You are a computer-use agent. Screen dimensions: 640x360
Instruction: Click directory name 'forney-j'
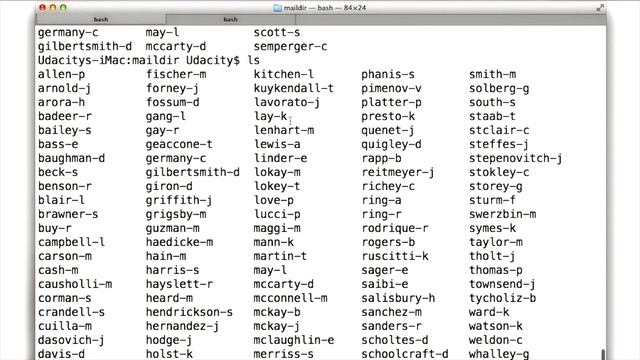(x=172, y=88)
